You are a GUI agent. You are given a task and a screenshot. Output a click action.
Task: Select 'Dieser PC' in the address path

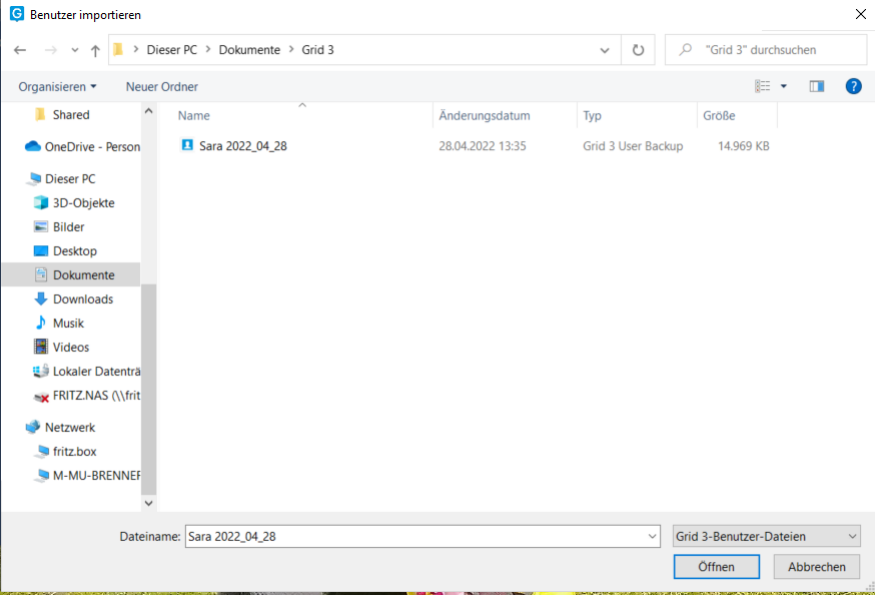(172, 50)
